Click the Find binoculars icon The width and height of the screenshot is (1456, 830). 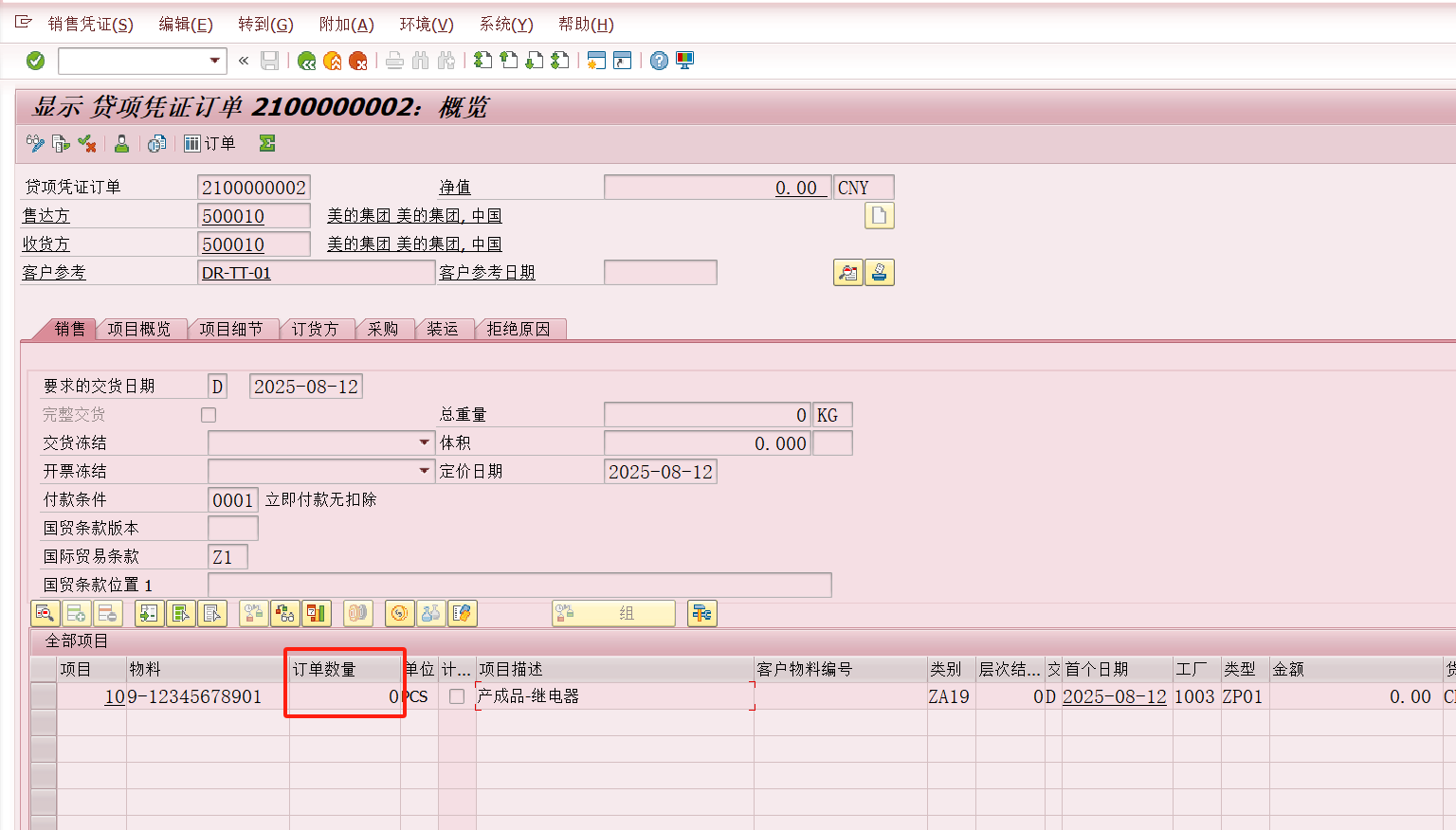[421, 61]
